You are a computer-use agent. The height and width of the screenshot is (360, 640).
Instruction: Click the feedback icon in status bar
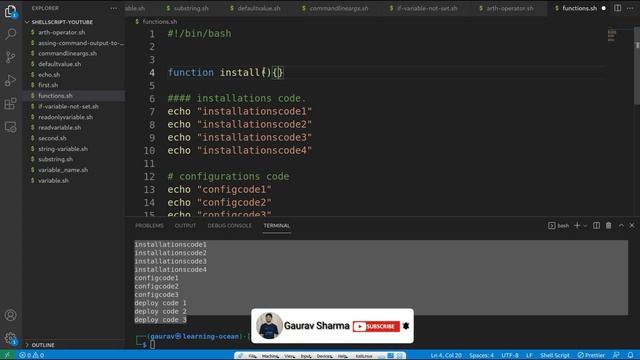[x=616, y=355]
